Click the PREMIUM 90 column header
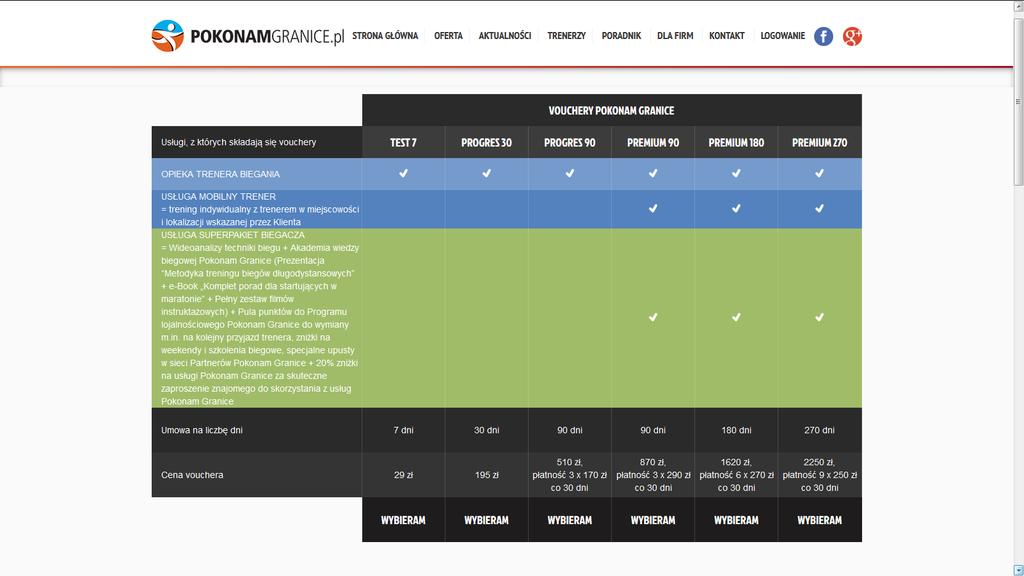 [x=653, y=142]
